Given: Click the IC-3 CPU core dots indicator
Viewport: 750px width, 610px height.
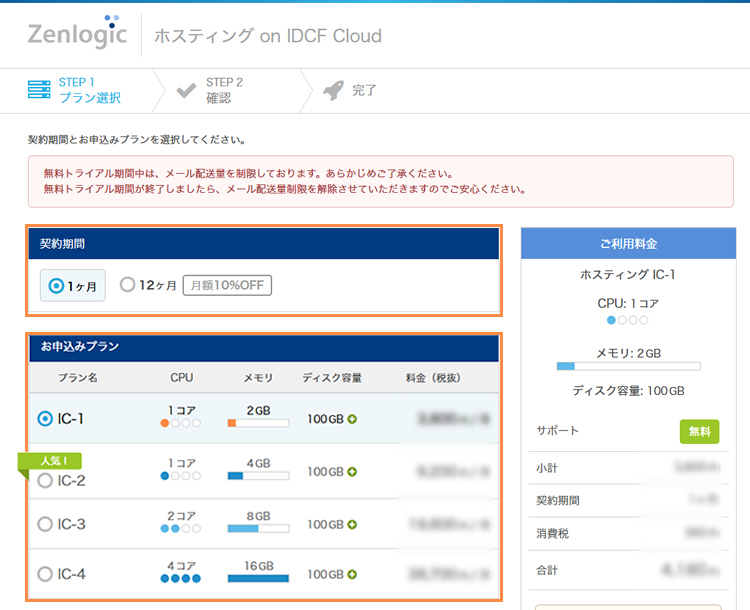Looking at the screenshot, I should [181, 528].
